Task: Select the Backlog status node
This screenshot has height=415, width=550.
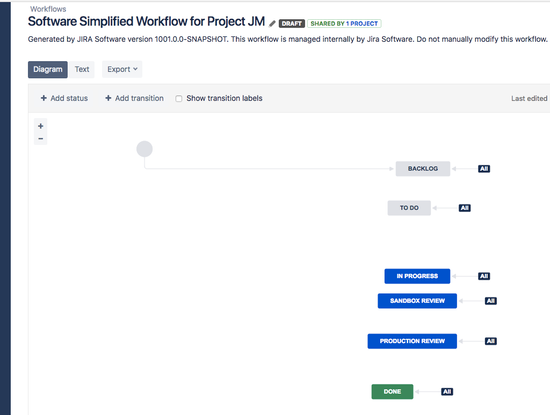Action: pos(423,169)
